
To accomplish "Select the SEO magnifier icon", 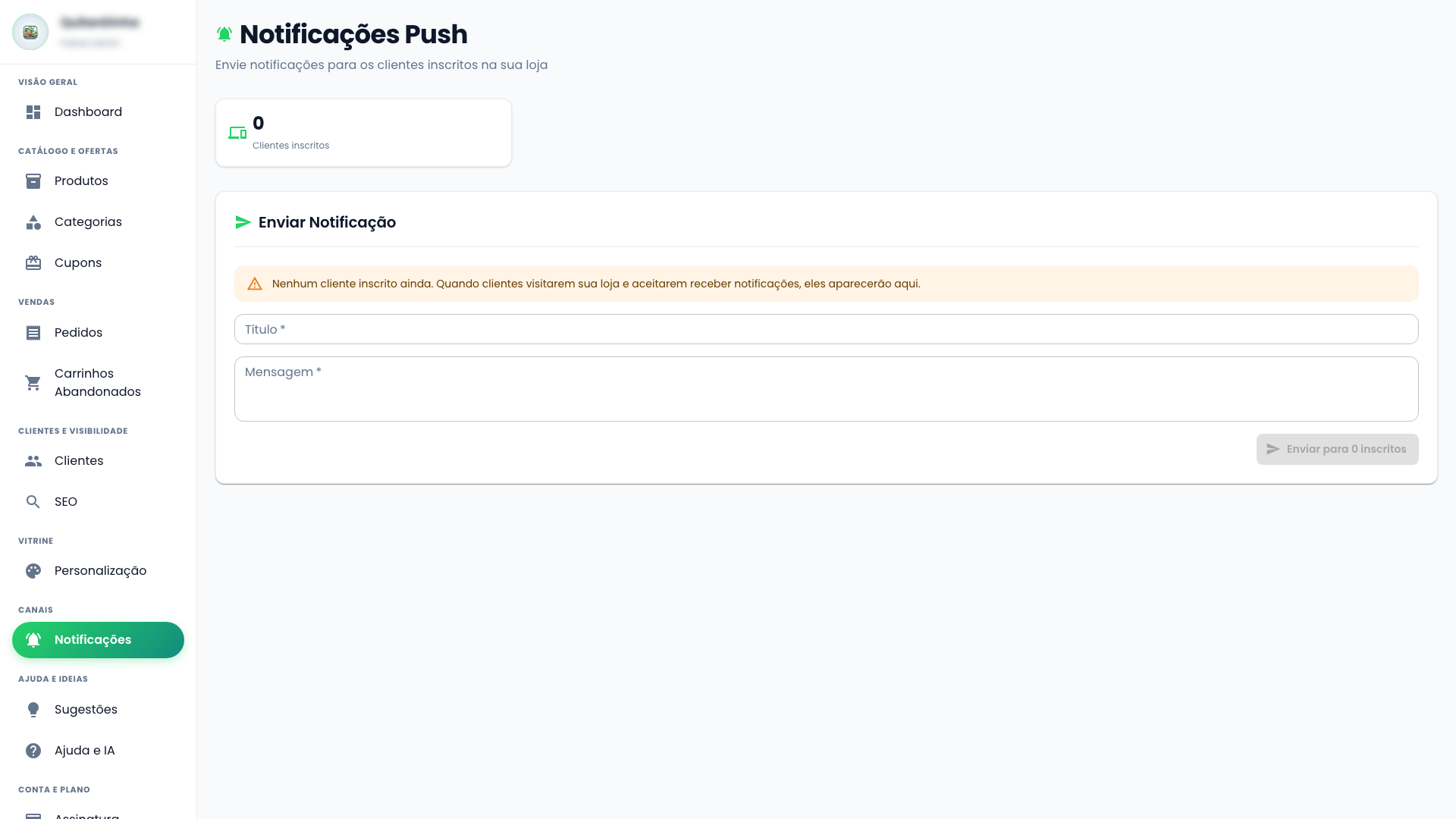I will [33, 502].
